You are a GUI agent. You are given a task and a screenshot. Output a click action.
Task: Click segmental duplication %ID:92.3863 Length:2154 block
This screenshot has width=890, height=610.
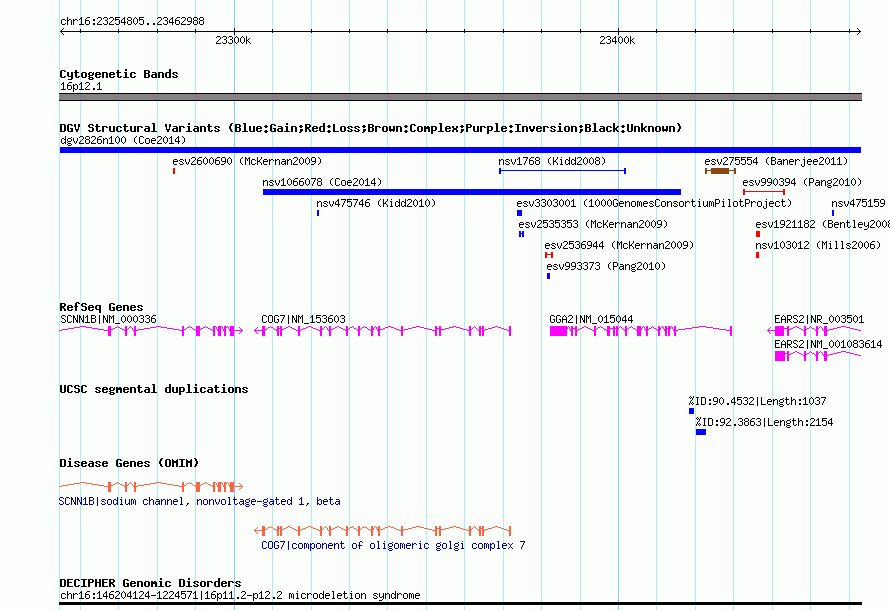[x=701, y=432]
